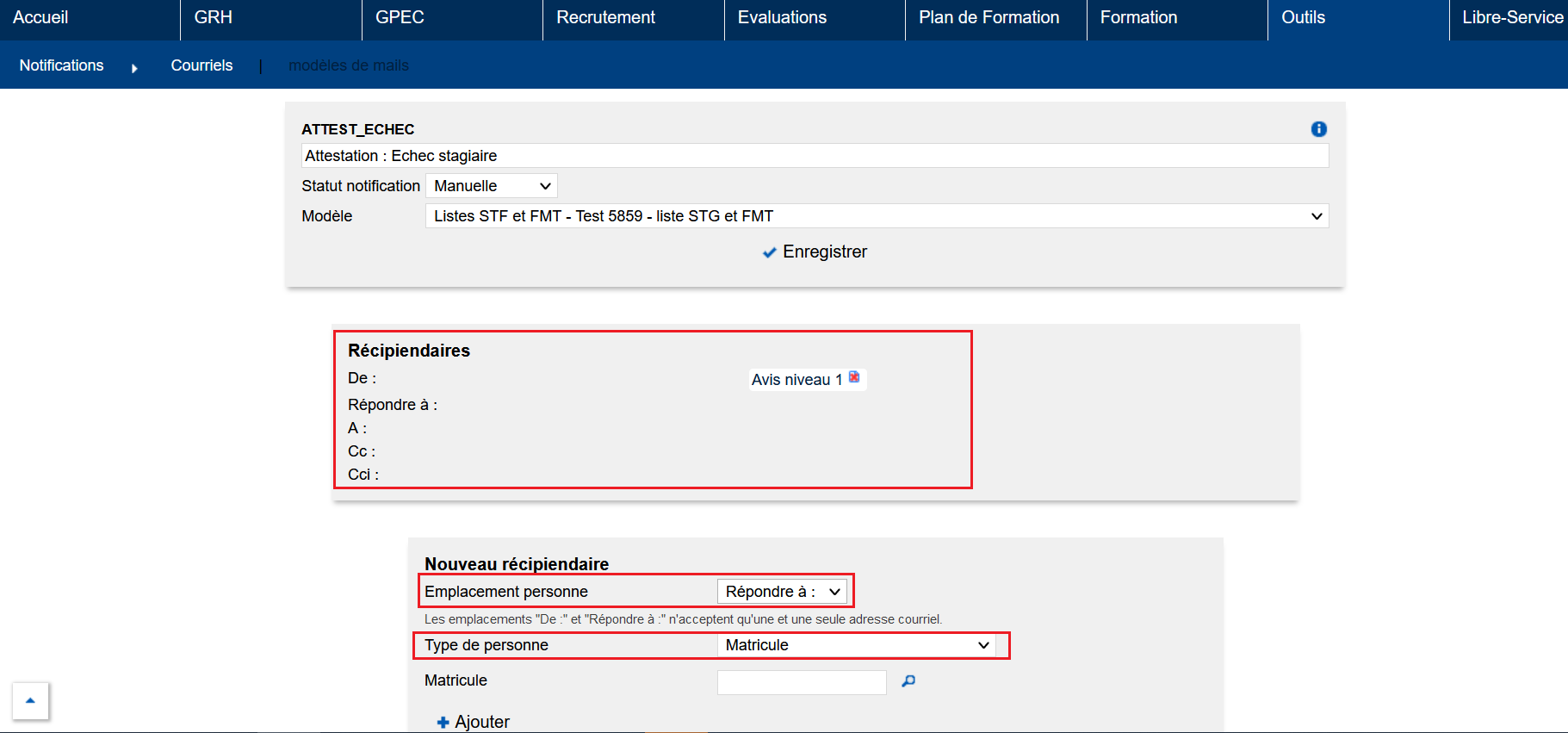This screenshot has width=1568, height=733.
Task: Click the blue info icon
Action: (1318, 129)
